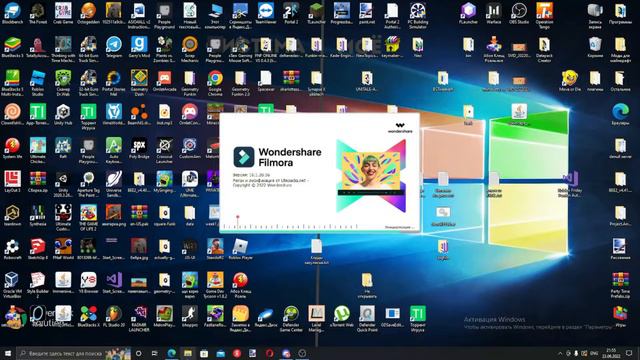This screenshot has width=640, height=360.
Task: Select the Recycle Bin (Корзина) icon
Action: click(595, 47)
